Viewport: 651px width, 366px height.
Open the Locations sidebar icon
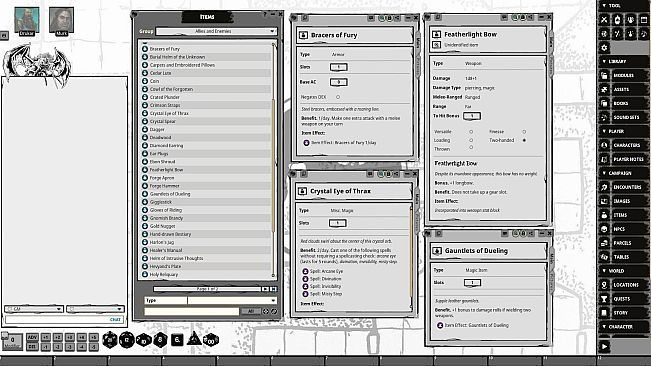coord(604,285)
